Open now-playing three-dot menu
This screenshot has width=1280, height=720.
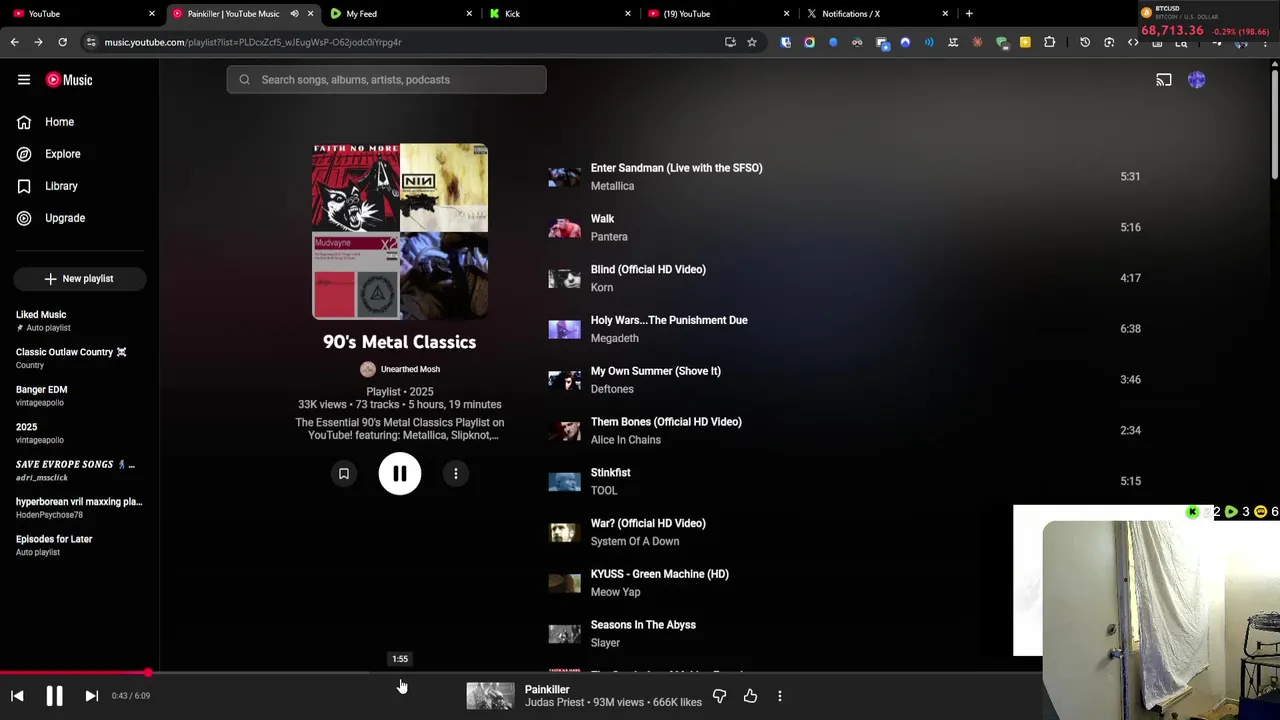pyautogui.click(x=780, y=696)
